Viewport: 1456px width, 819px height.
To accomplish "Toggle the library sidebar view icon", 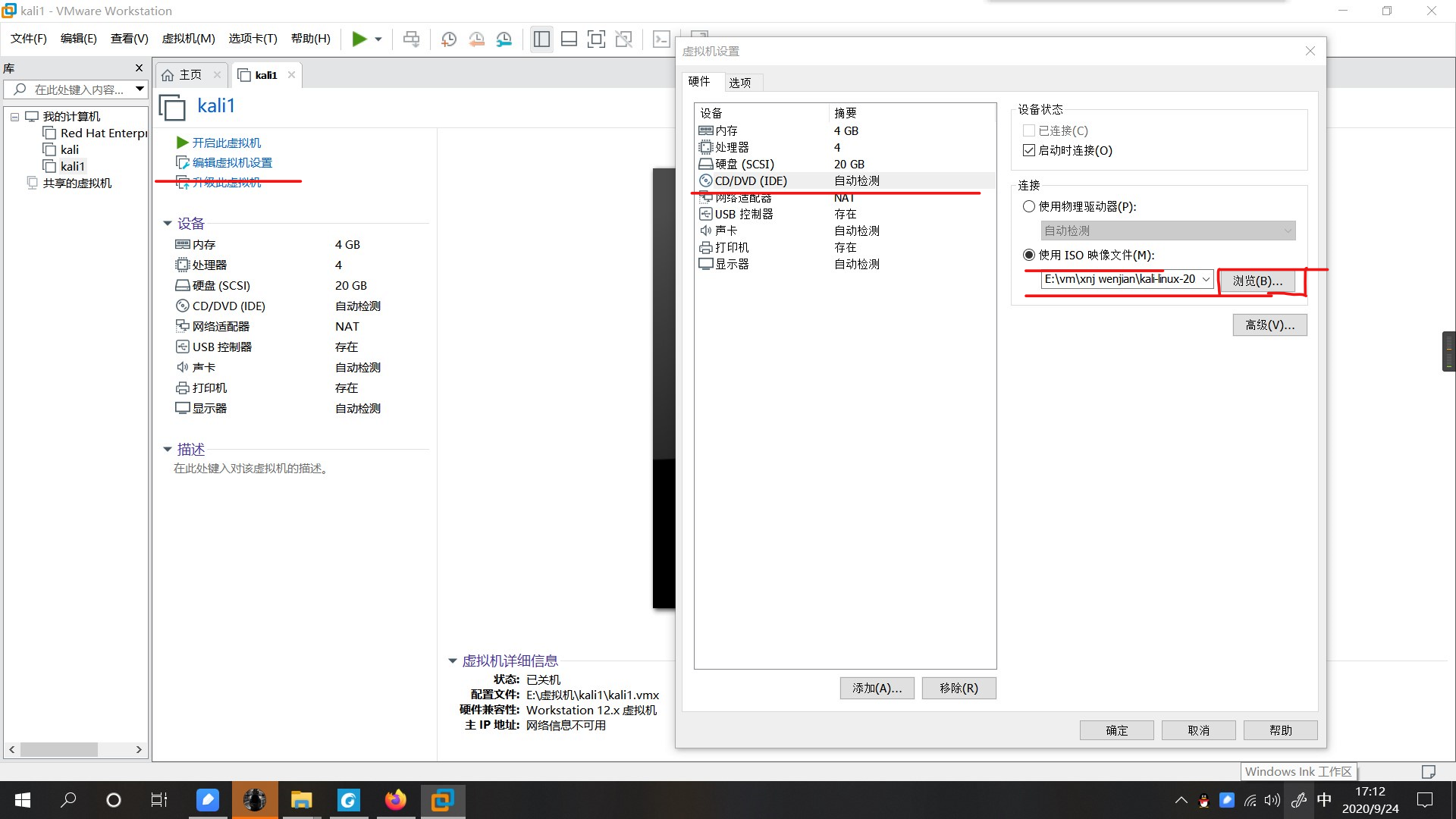I will [x=541, y=39].
